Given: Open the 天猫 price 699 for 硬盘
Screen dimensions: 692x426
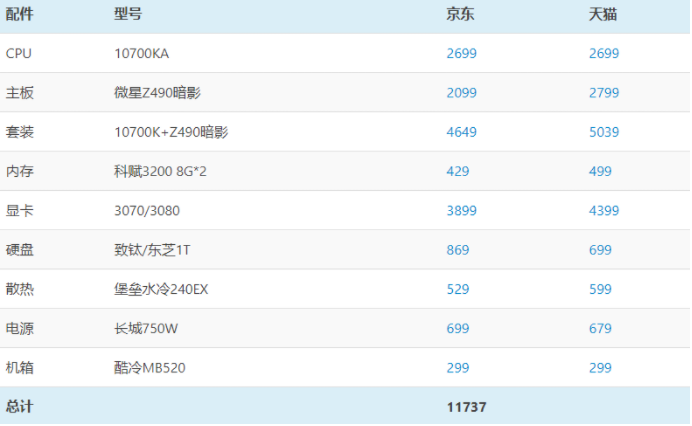Looking at the screenshot, I should point(600,250).
